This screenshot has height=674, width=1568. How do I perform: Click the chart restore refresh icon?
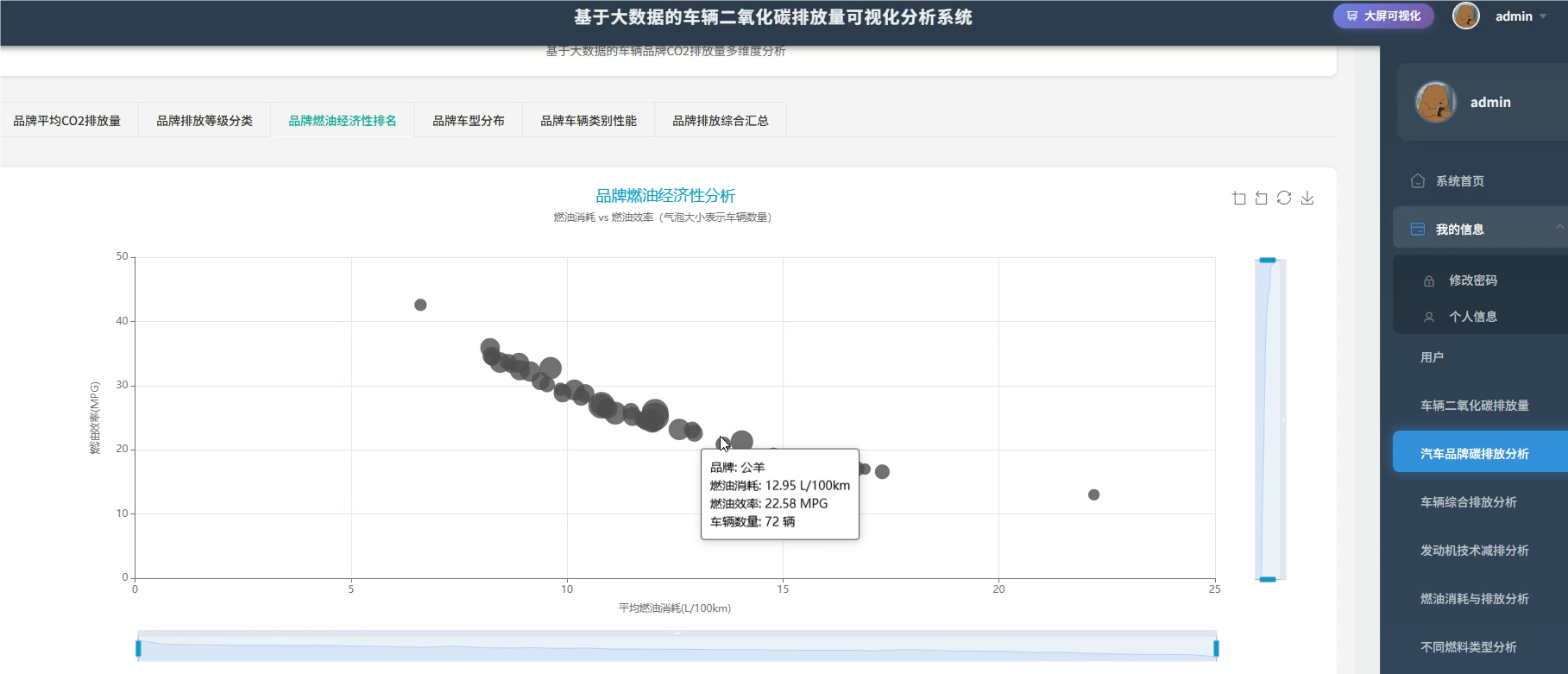1284,198
